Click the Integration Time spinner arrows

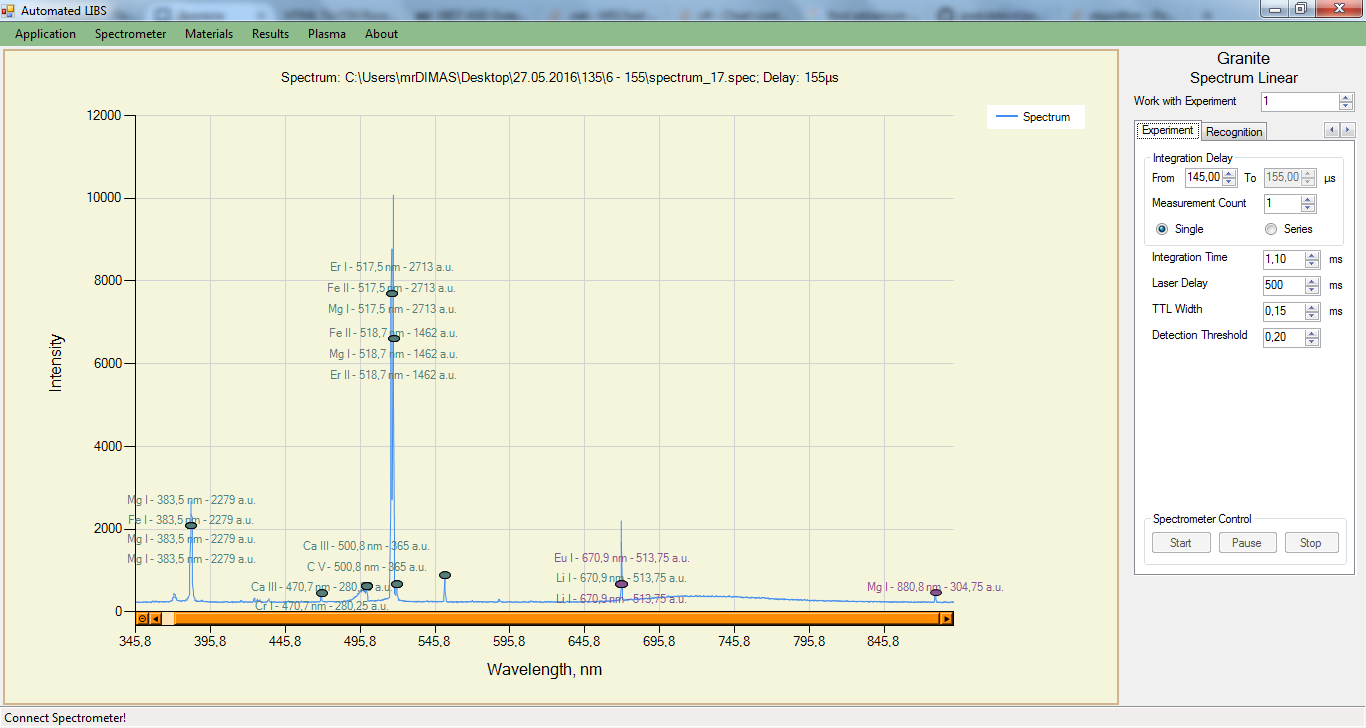point(1312,260)
